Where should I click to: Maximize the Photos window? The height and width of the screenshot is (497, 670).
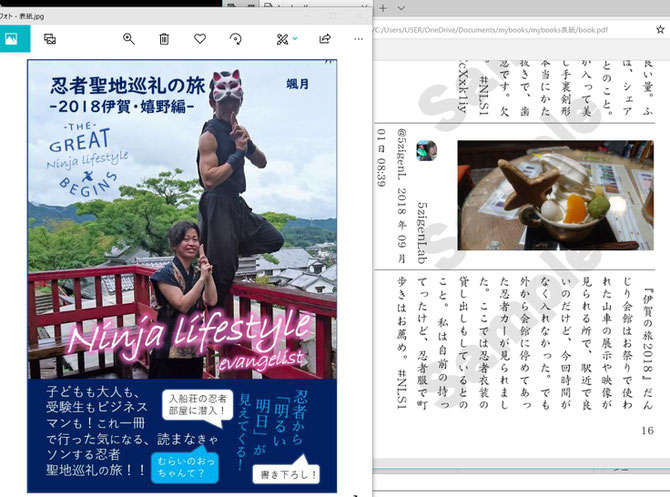pyautogui.click(x=333, y=16)
